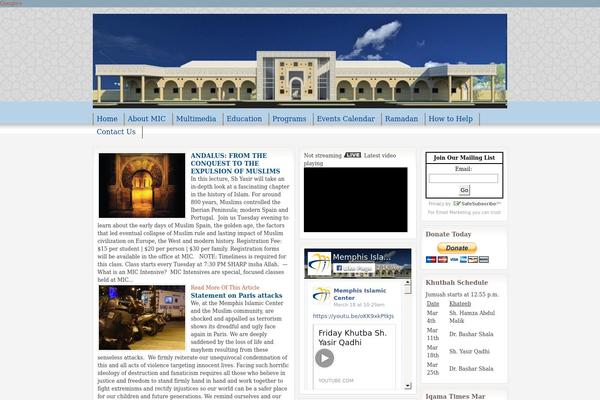View the Events Calendar page

[x=346, y=119]
